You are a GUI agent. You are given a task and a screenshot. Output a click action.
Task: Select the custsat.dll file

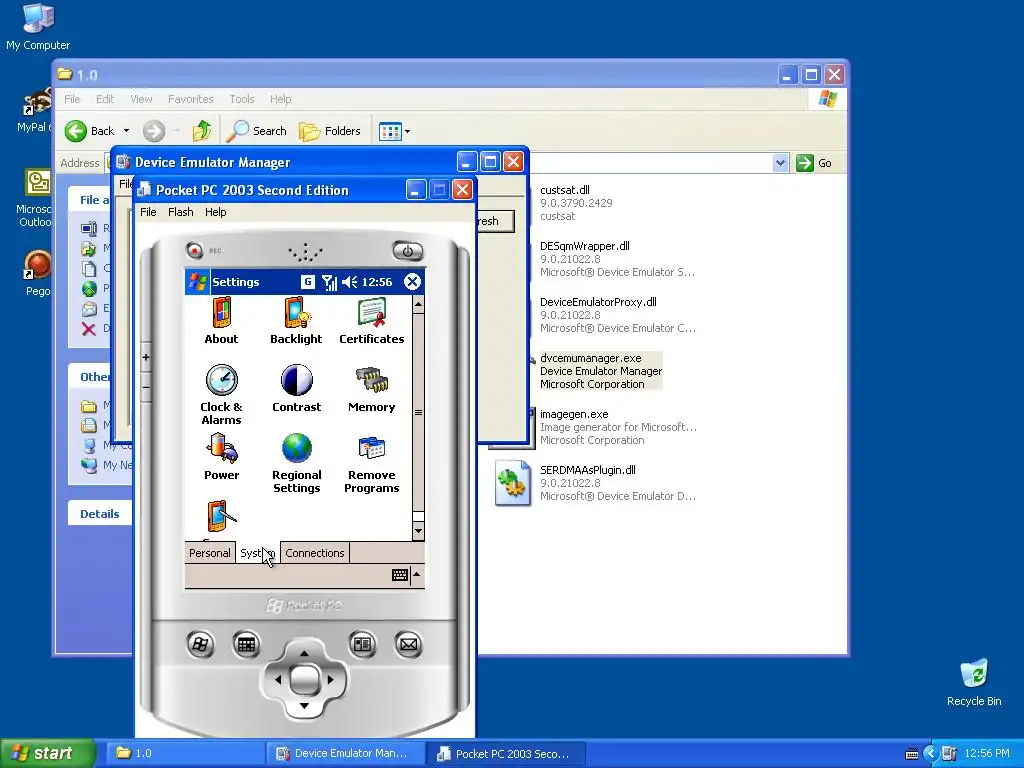click(576, 203)
